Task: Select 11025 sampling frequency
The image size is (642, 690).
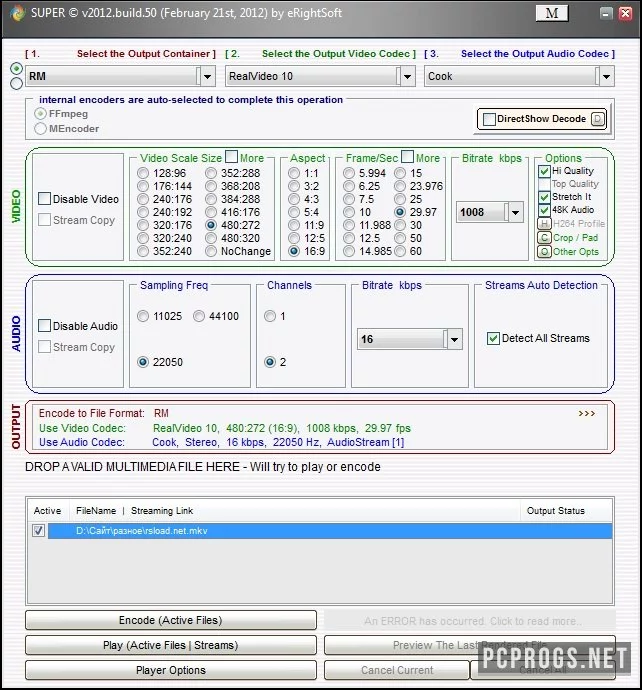Action: tap(143, 316)
